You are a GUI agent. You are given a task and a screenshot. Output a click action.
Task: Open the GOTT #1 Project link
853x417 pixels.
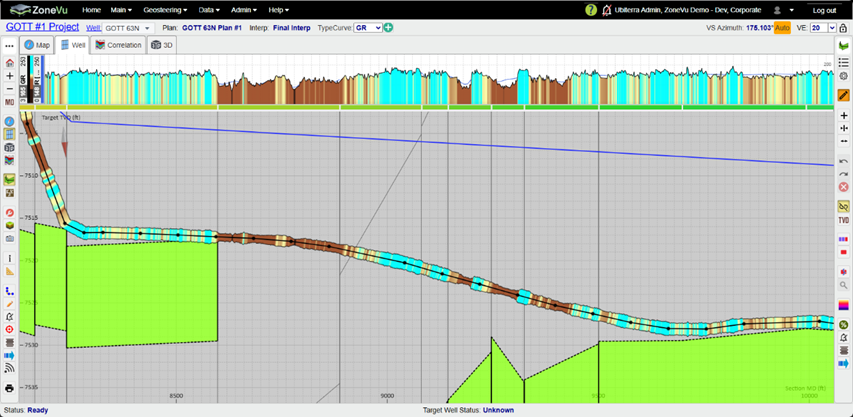point(42,27)
